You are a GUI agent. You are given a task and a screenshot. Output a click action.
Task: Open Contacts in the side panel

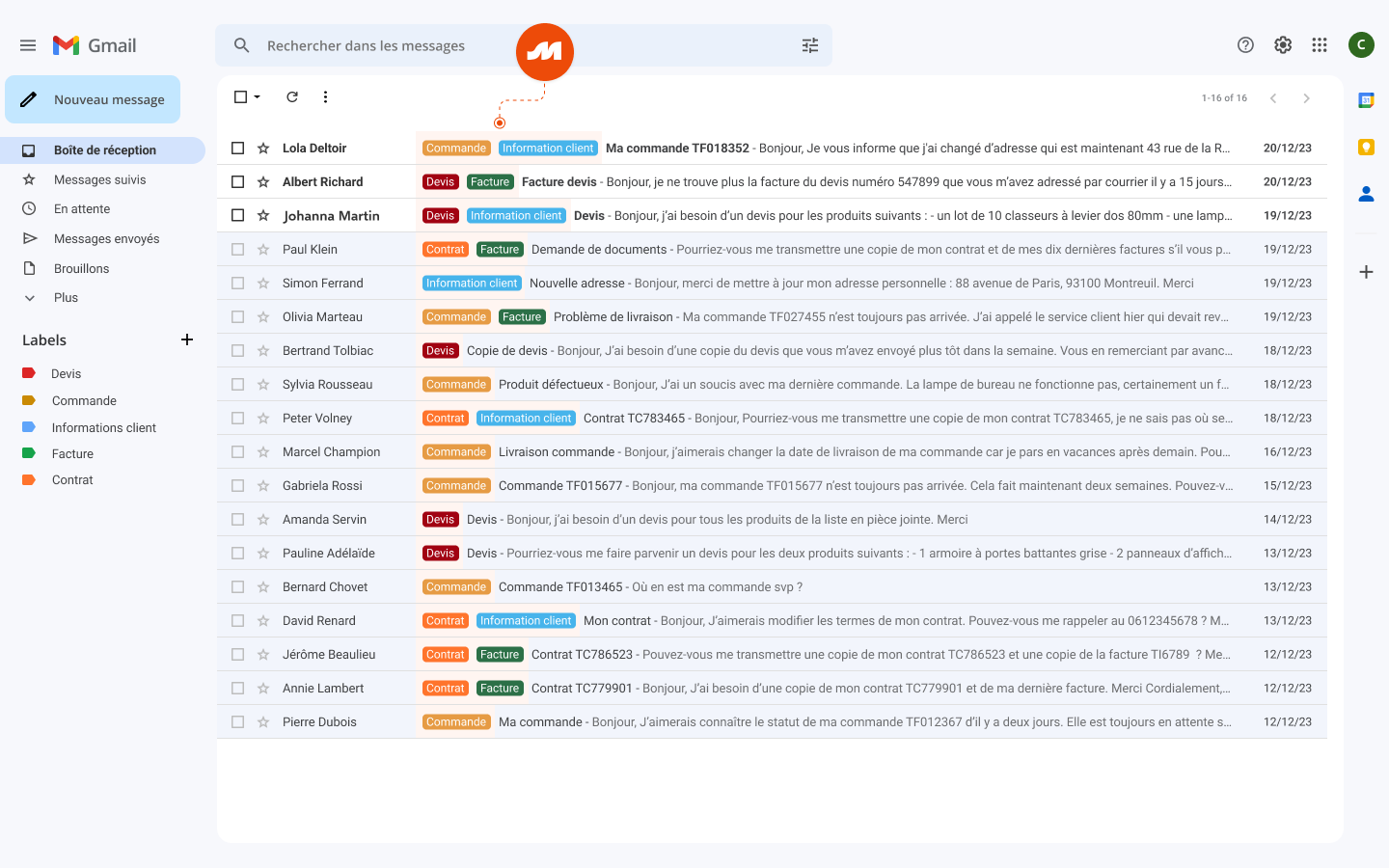(x=1366, y=194)
